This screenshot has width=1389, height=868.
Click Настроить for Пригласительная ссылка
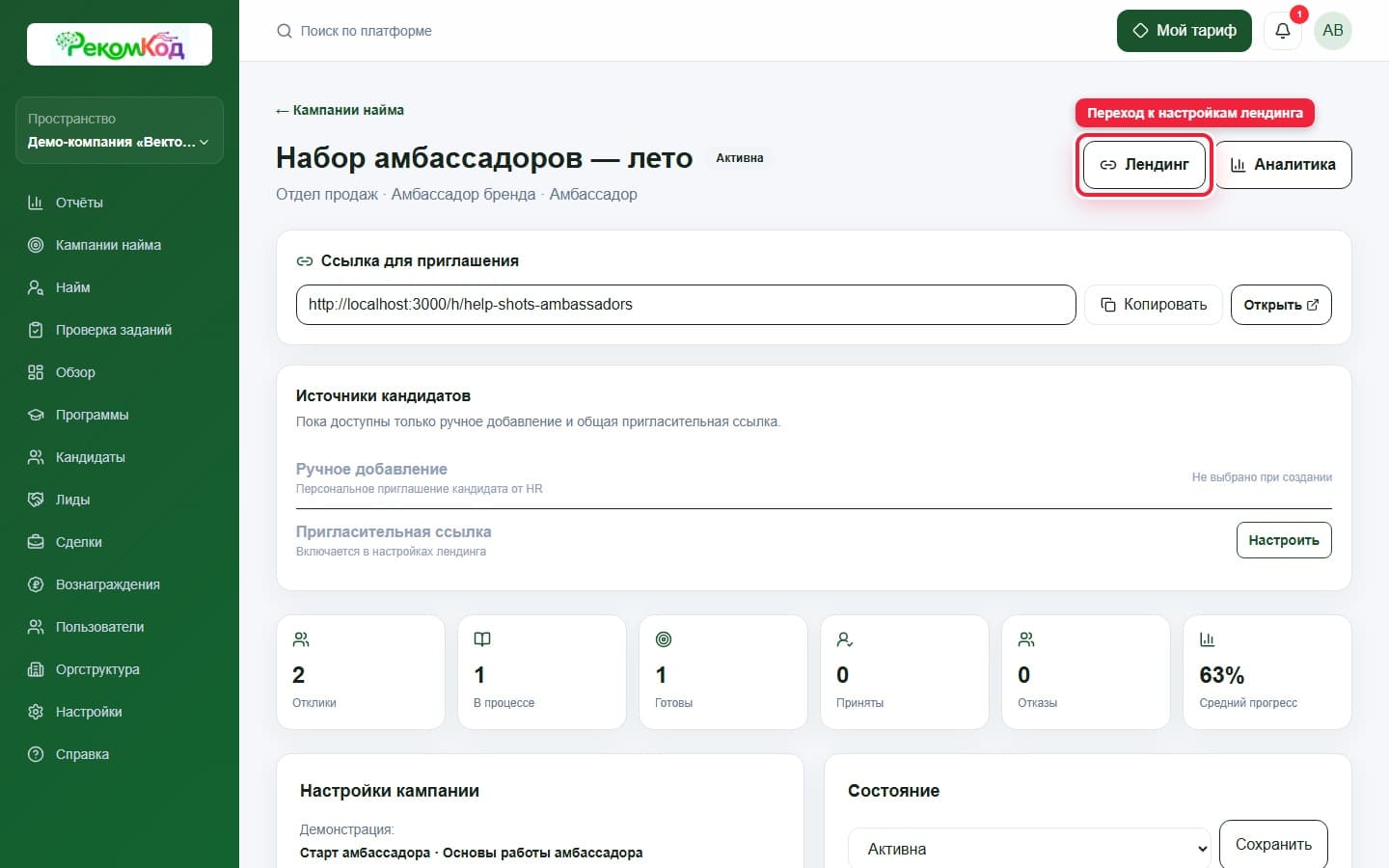click(1284, 540)
